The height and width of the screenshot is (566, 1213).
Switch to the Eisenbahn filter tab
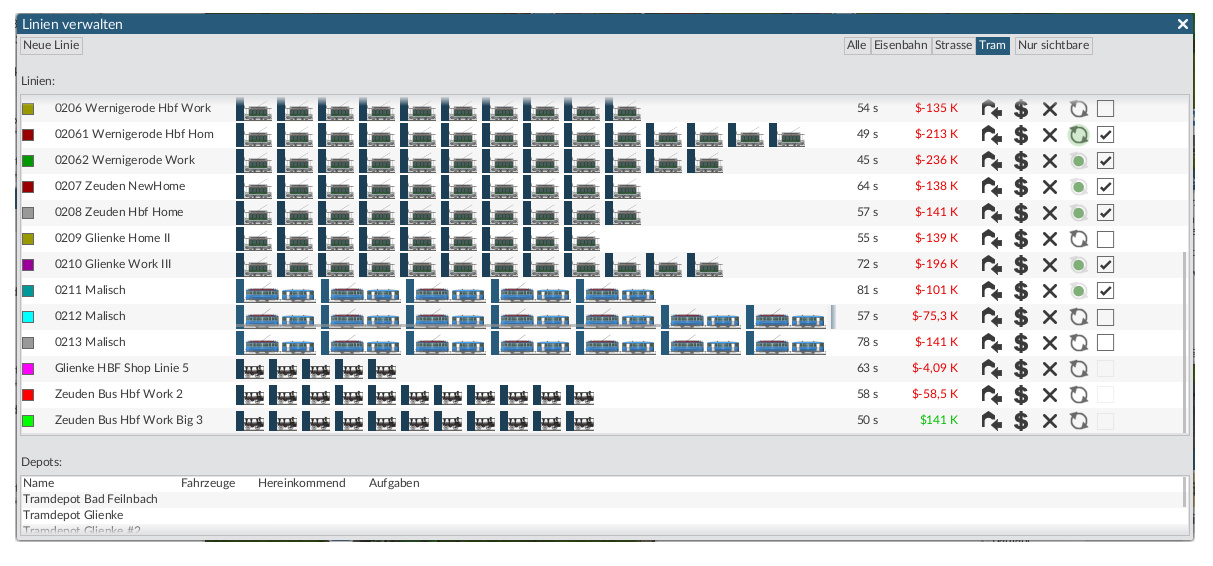pos(900,46)
